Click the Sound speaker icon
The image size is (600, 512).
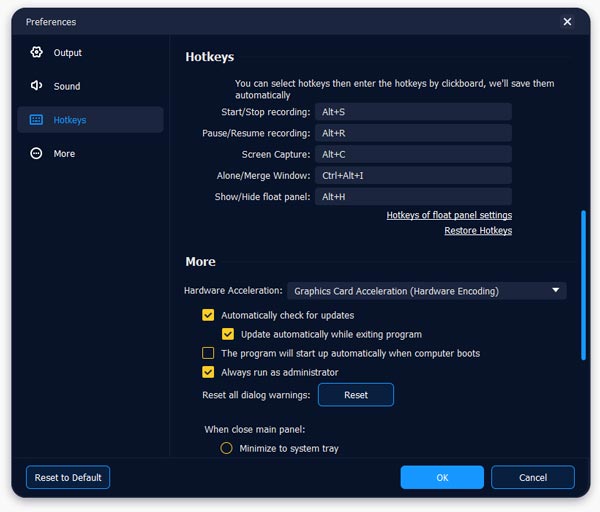tap(37, 86)
